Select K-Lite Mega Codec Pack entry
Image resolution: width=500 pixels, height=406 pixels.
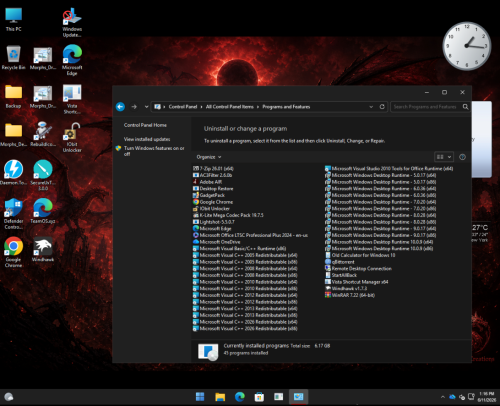point(228,215)
